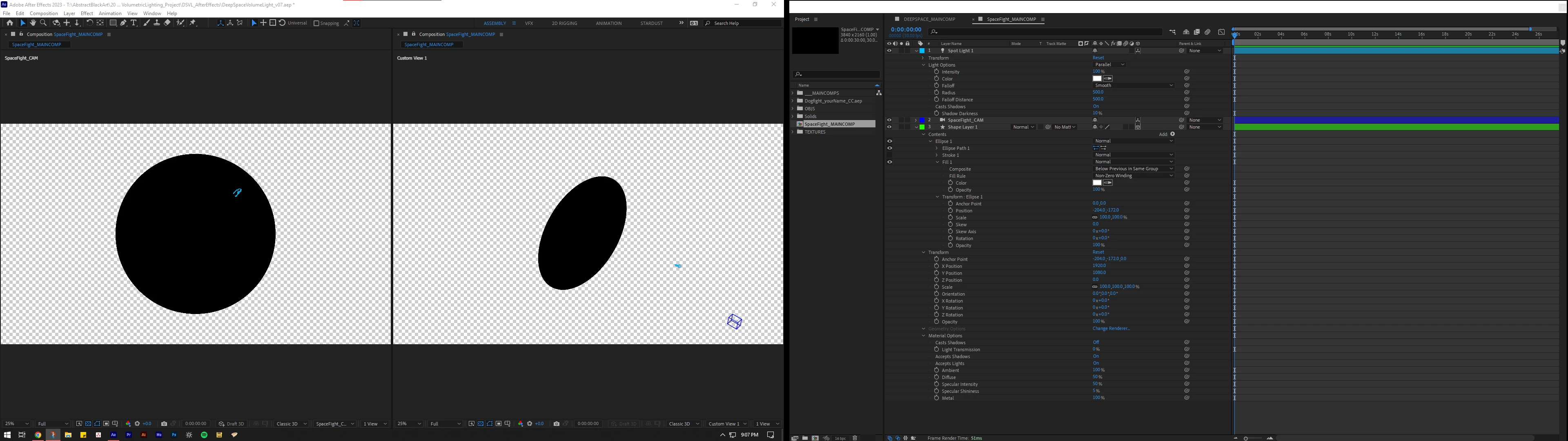The height and width of the screenshot is (441, 1568).
Task: Select the Rectangle shape tool
Action: point(113,23)
